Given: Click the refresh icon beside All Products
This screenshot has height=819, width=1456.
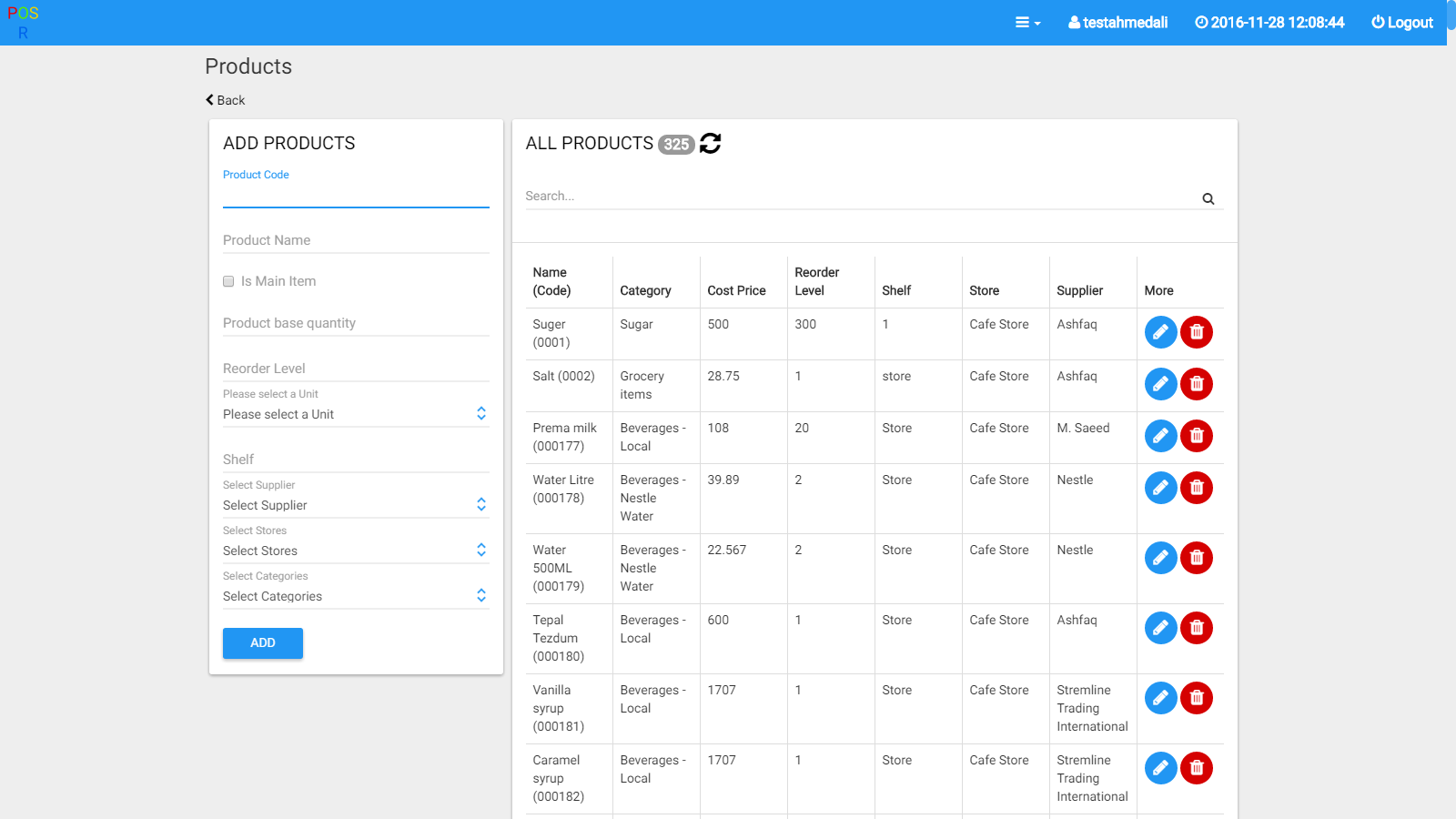Looking at the screenshot, I should pos(710,144).
